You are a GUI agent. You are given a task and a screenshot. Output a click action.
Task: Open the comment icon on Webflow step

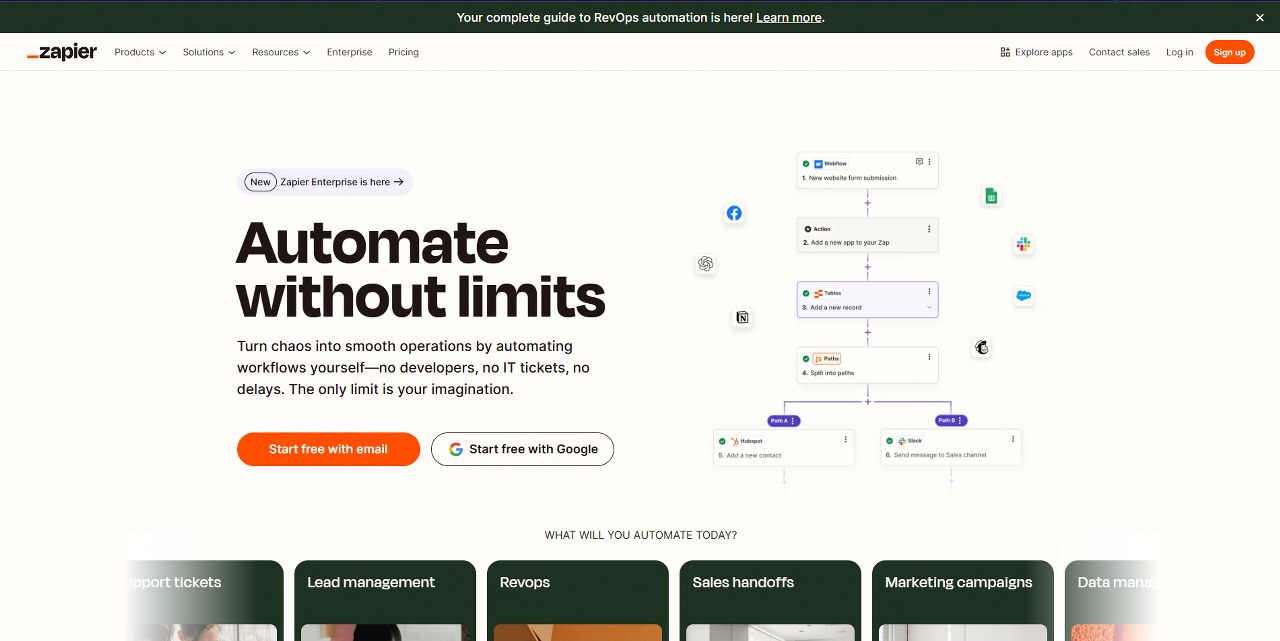tap(919, 162)
